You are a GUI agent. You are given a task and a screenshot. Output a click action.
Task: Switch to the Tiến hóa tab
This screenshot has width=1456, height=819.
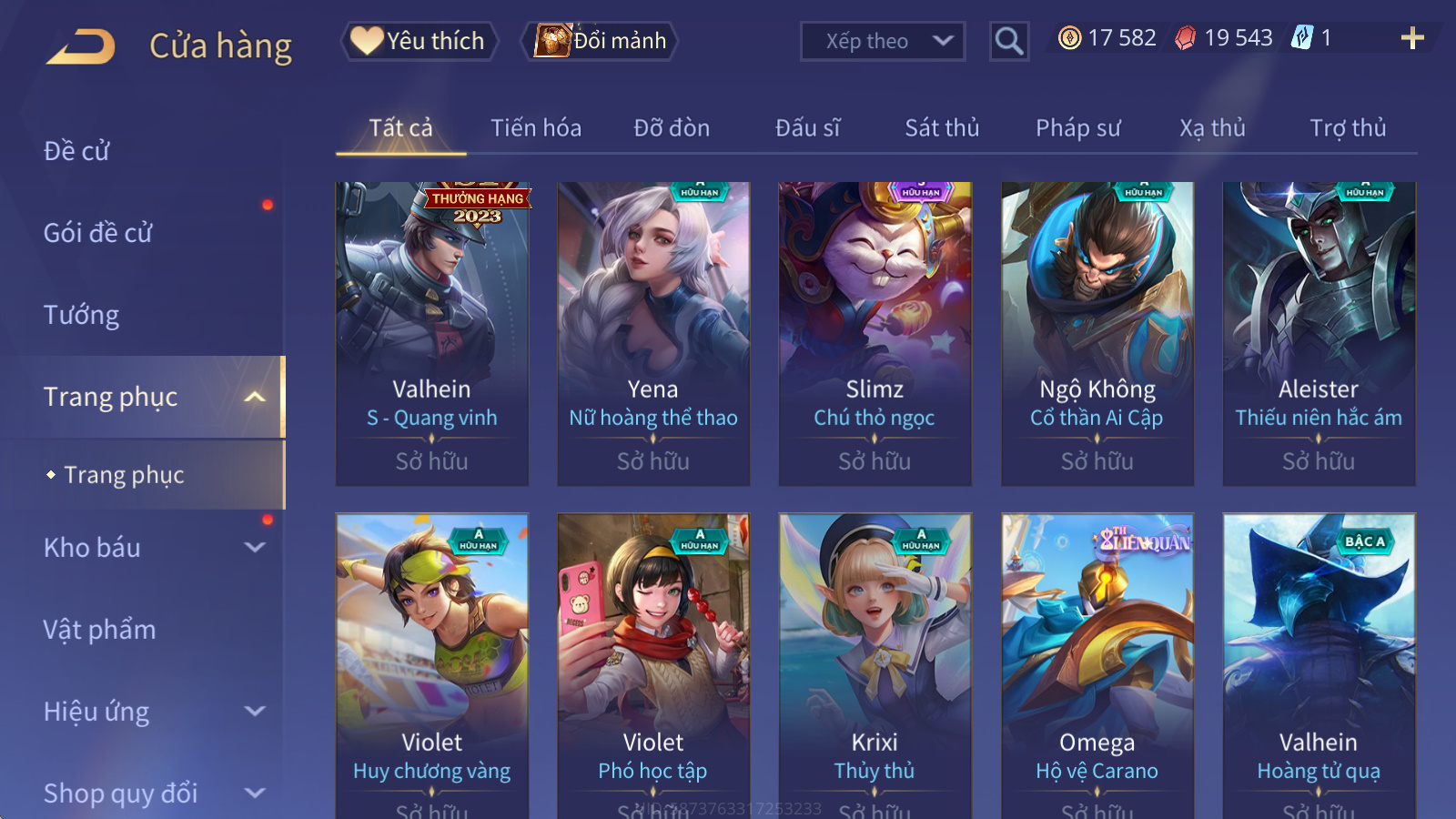pos(536,128)
